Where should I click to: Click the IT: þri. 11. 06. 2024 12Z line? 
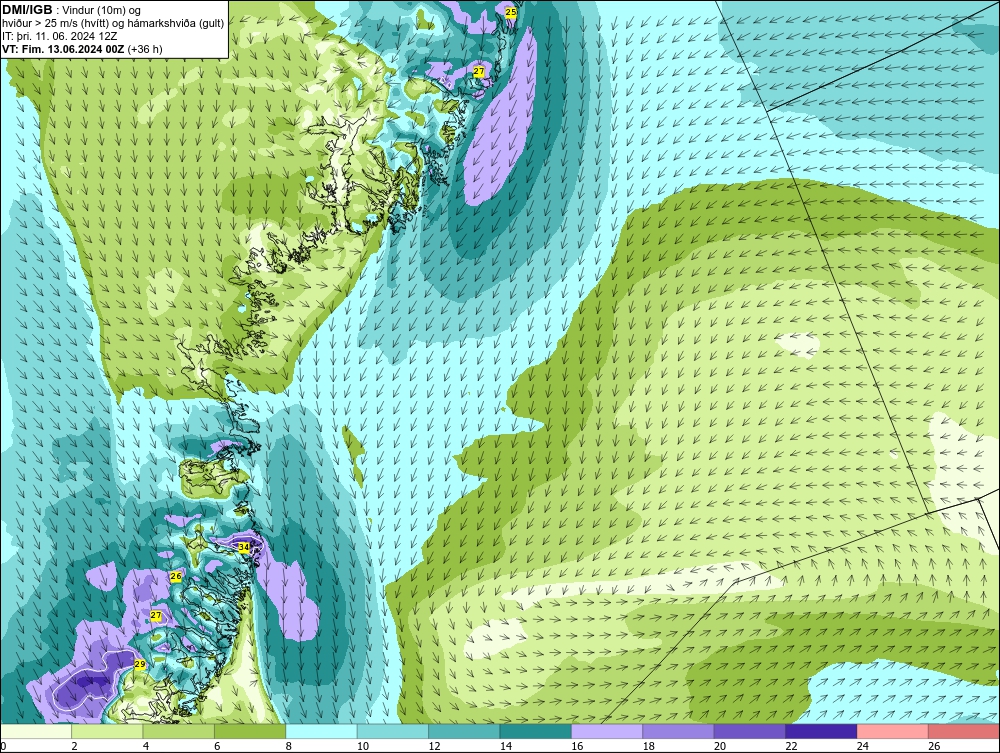tap(59, 36)
